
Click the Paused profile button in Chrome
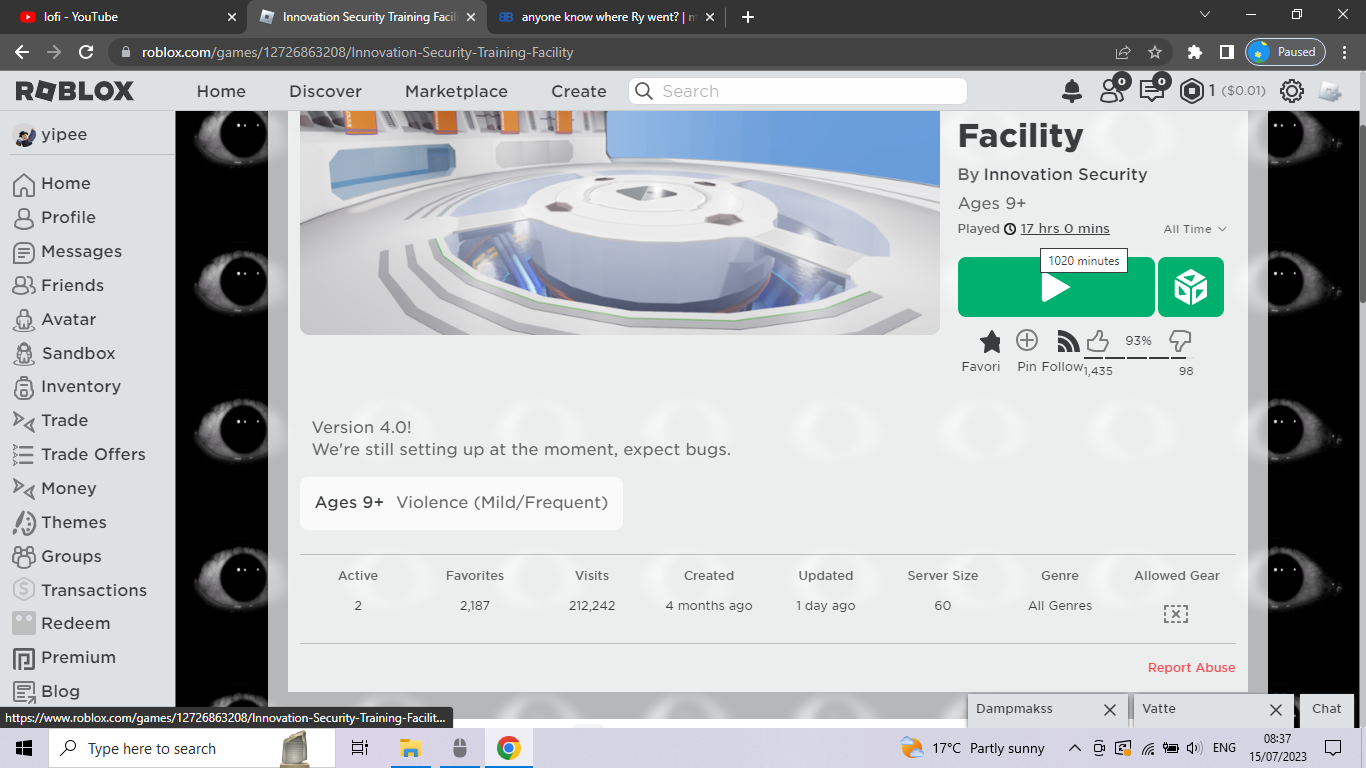point(1285,52)
